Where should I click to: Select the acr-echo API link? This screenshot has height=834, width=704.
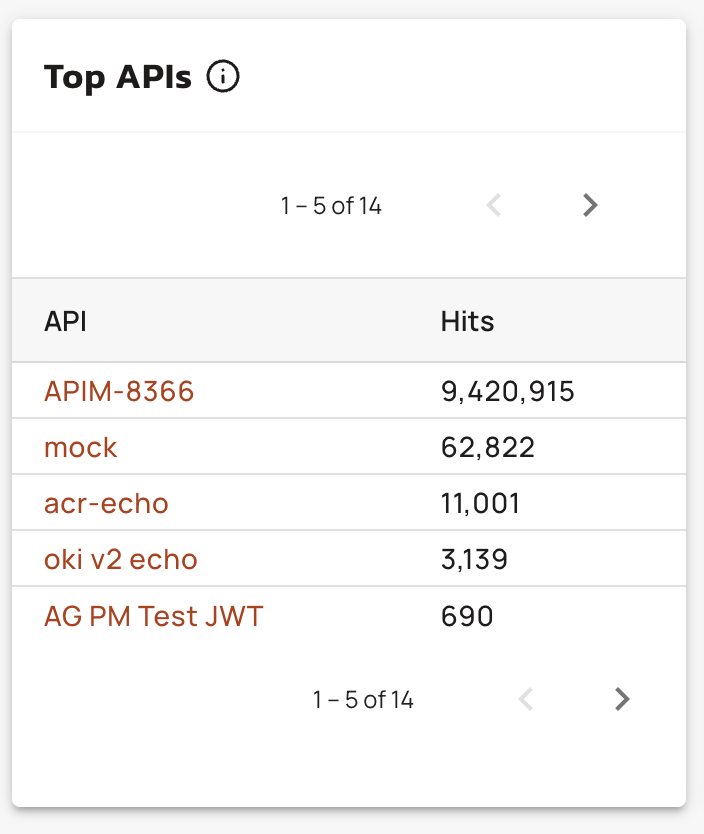coord(106,503)
